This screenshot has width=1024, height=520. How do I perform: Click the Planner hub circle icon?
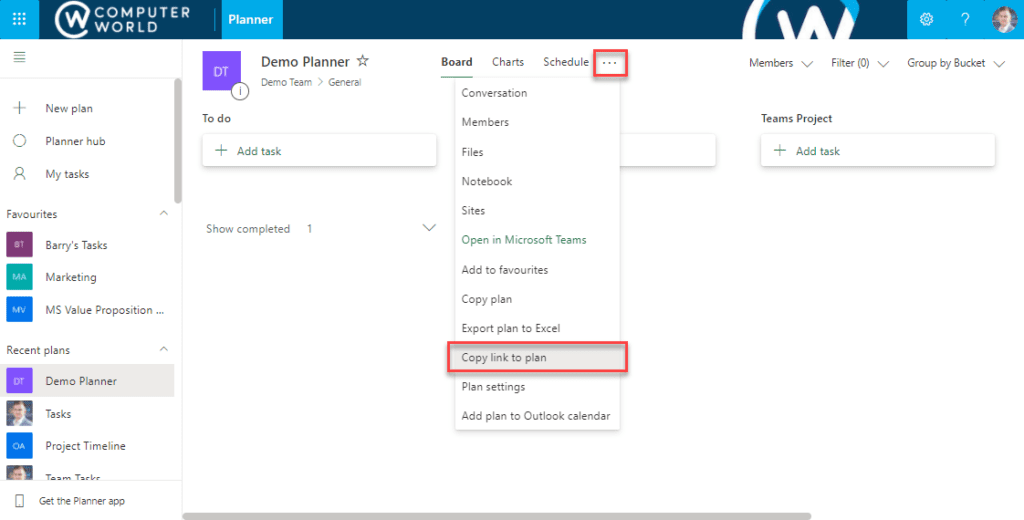coord(20,140)
